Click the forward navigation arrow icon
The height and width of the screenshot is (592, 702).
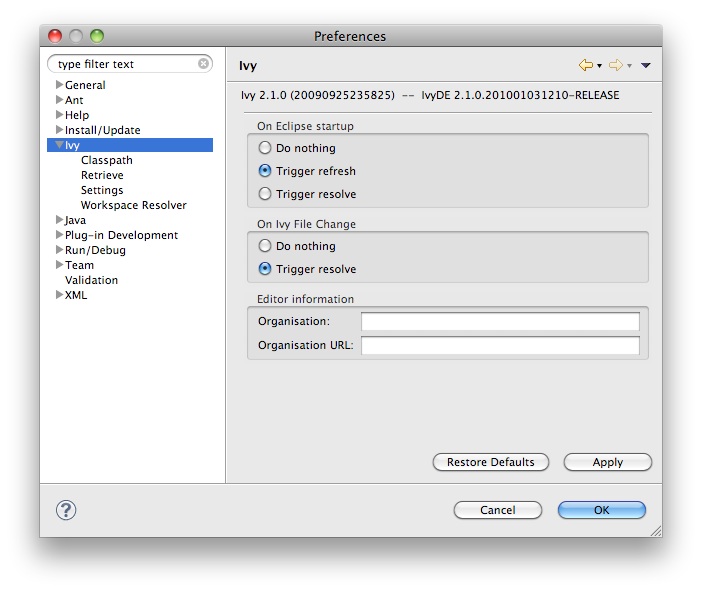point(615,66)
